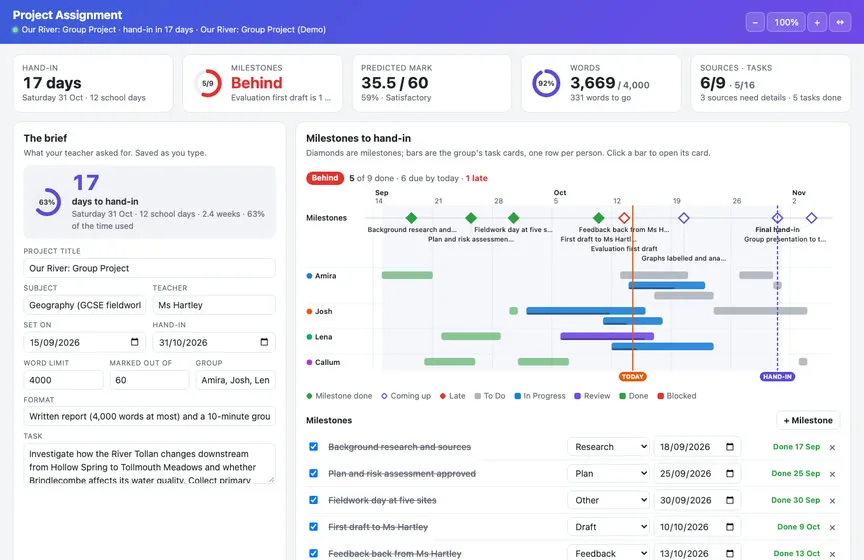Open the Plan type dropdown
The image size is (864, 560).
[608, 473]
